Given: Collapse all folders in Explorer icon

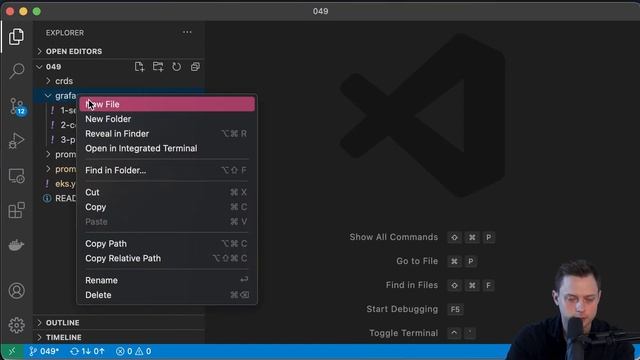Looking at the screenshot, I should click(195, 67).
